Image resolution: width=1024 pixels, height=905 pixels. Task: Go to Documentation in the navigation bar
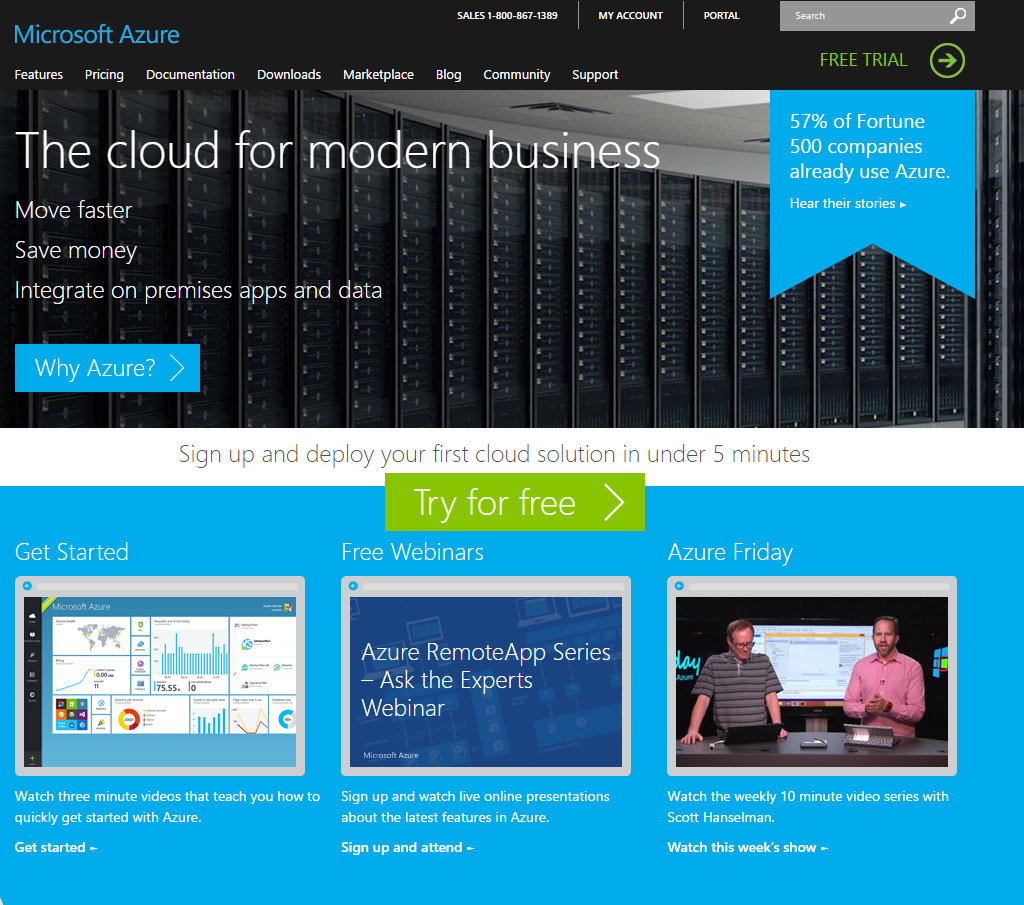coord(190,74)
